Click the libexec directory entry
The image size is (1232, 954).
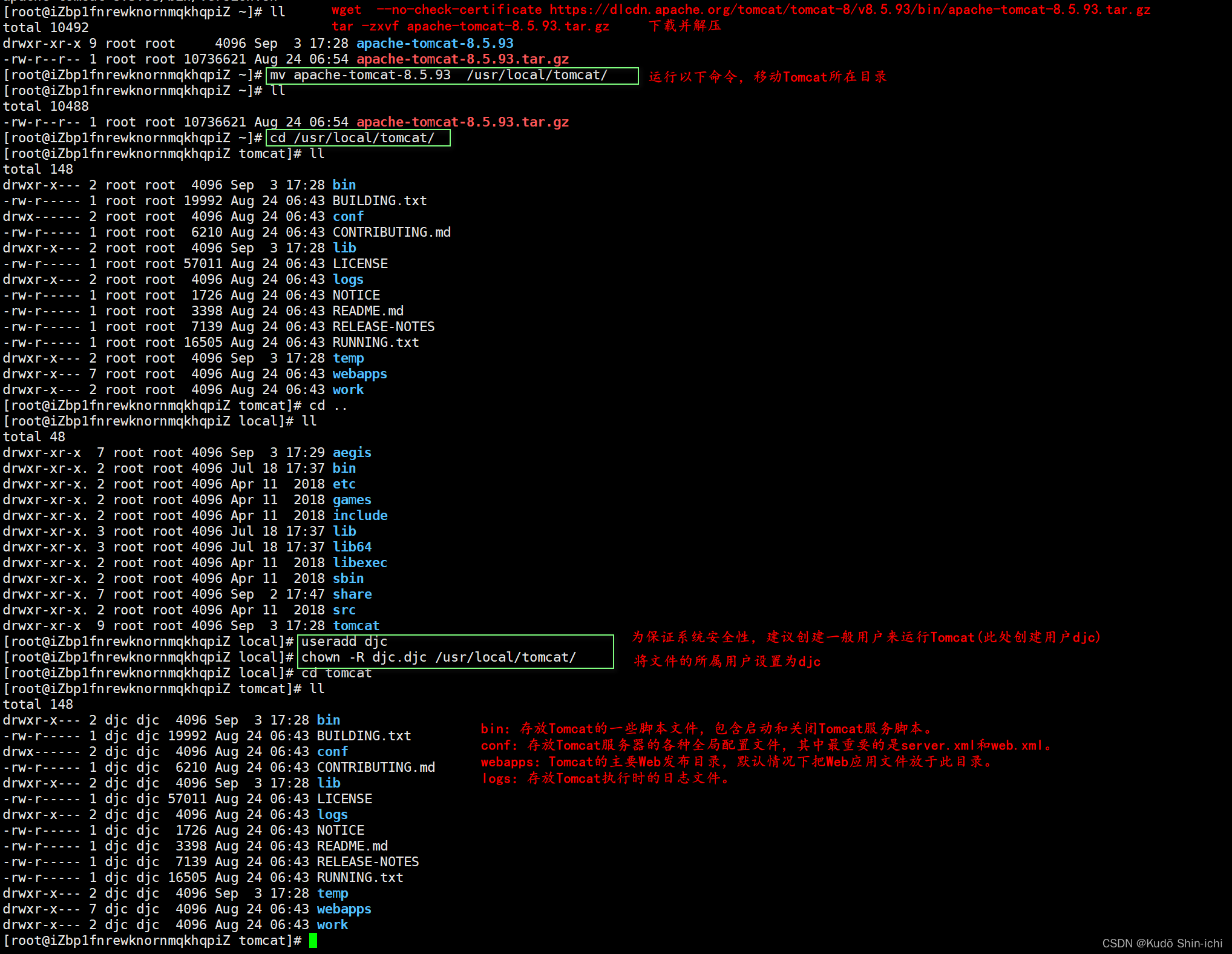coord(359,563)
